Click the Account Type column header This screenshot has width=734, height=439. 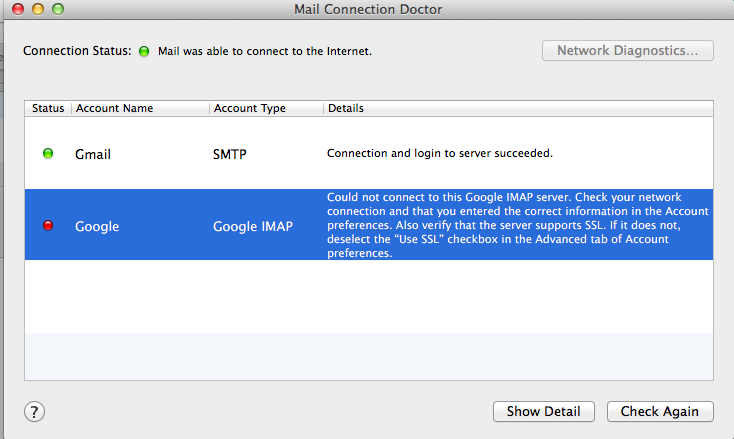[250, 108]
